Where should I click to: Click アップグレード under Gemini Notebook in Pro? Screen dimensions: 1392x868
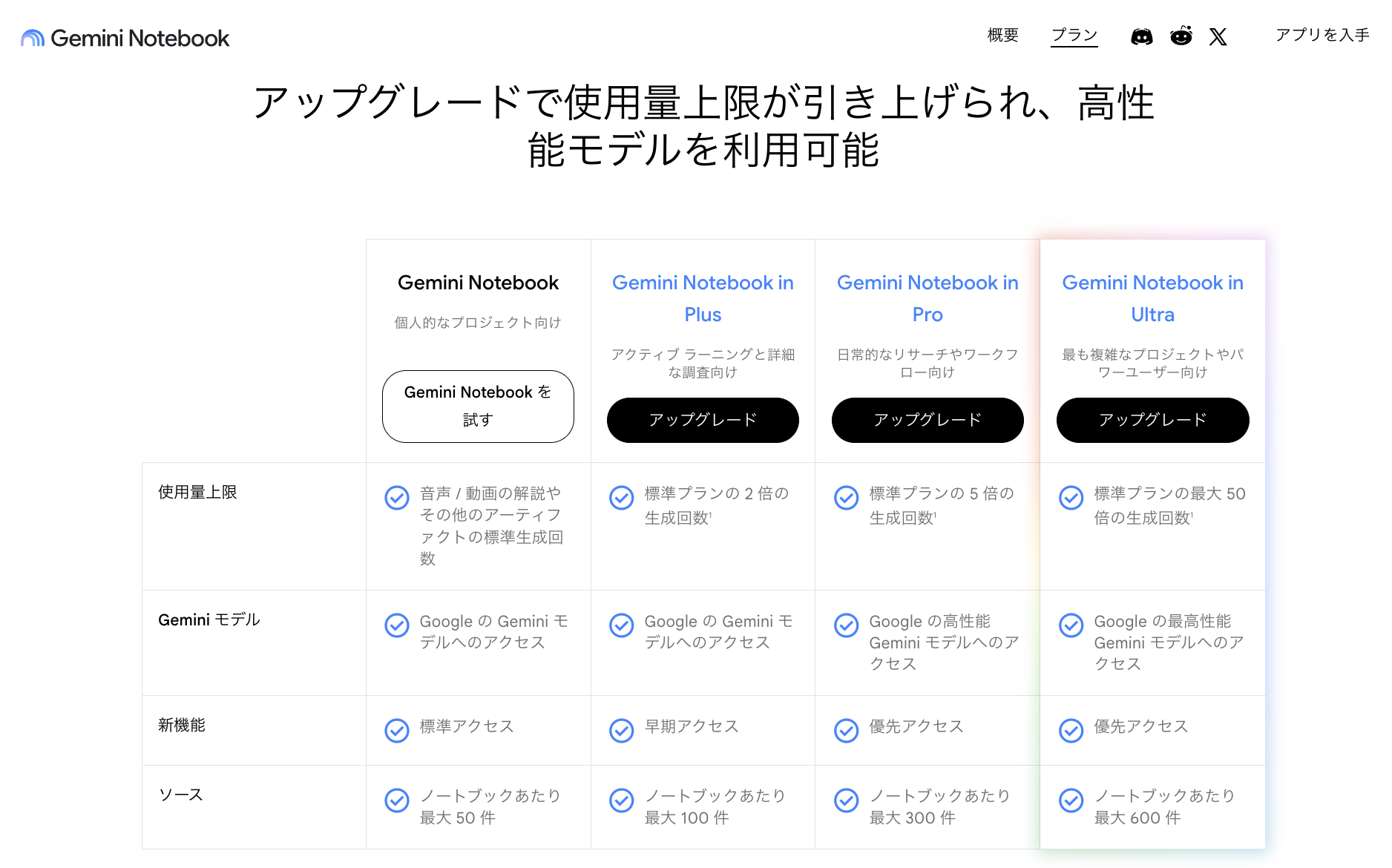[x=928, y=420]
